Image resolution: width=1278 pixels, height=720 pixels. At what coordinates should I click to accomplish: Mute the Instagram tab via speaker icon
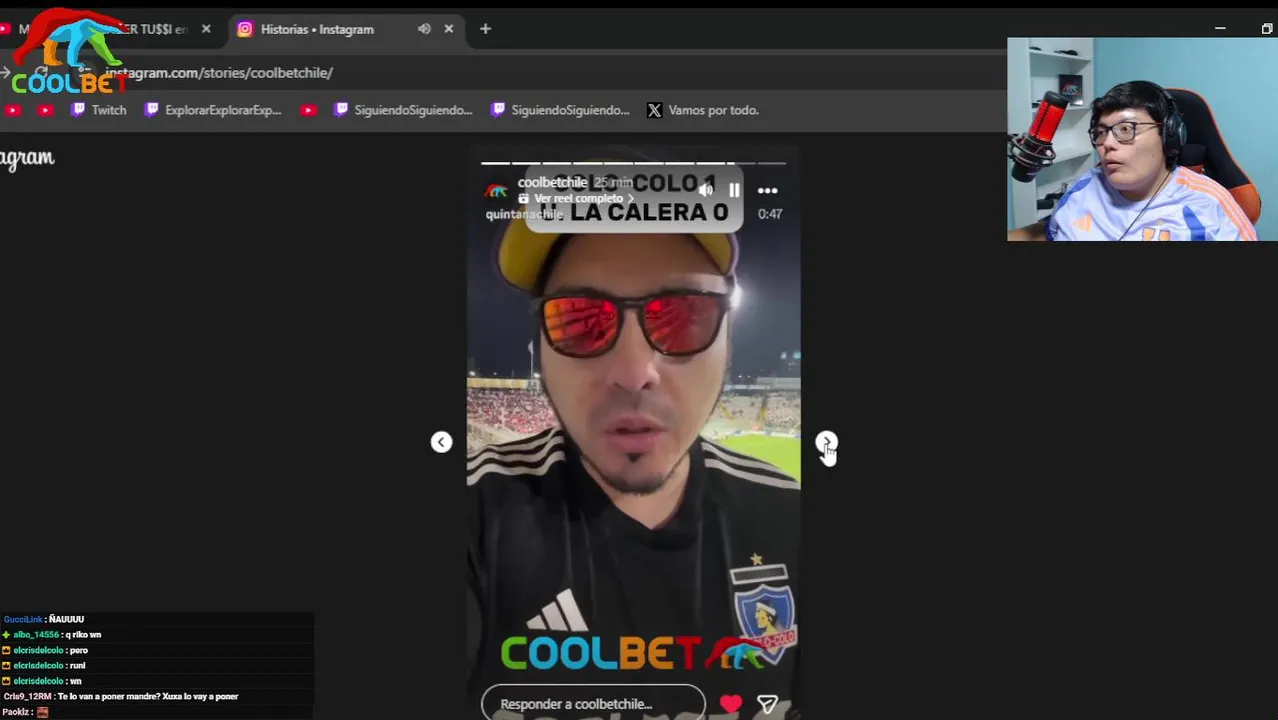point(424,29)
